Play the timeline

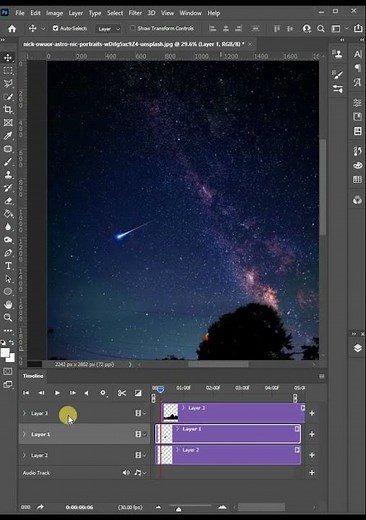[x=57, y=393]
